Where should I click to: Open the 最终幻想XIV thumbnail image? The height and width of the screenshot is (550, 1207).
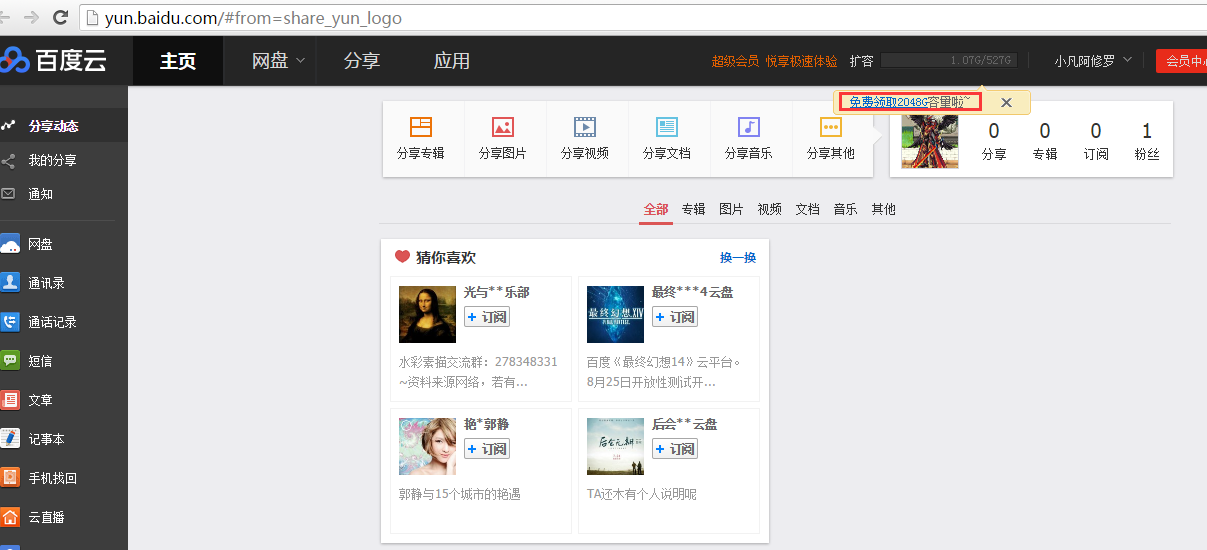(615, 314)
